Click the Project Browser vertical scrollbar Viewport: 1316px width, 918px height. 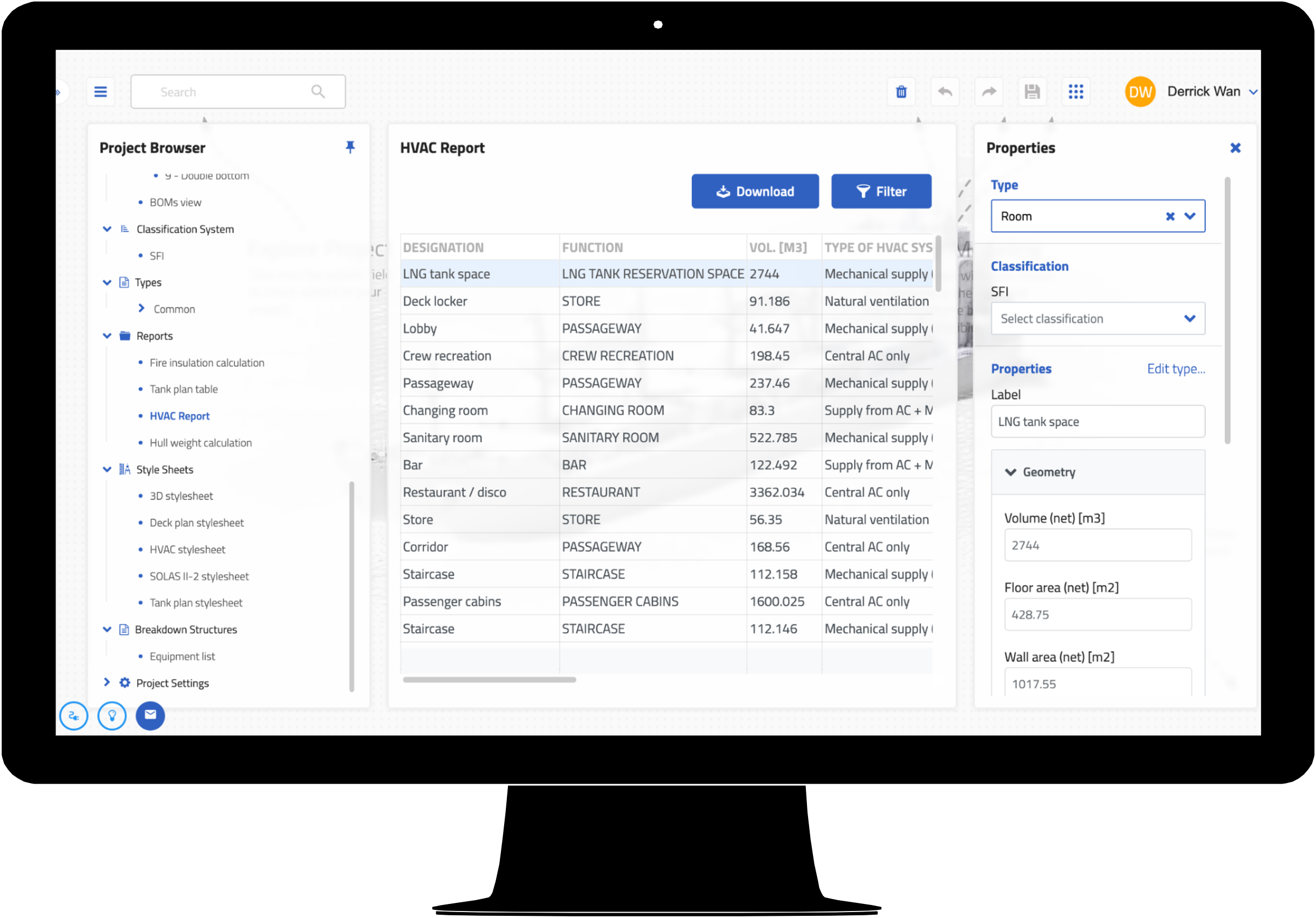(351, 586)
